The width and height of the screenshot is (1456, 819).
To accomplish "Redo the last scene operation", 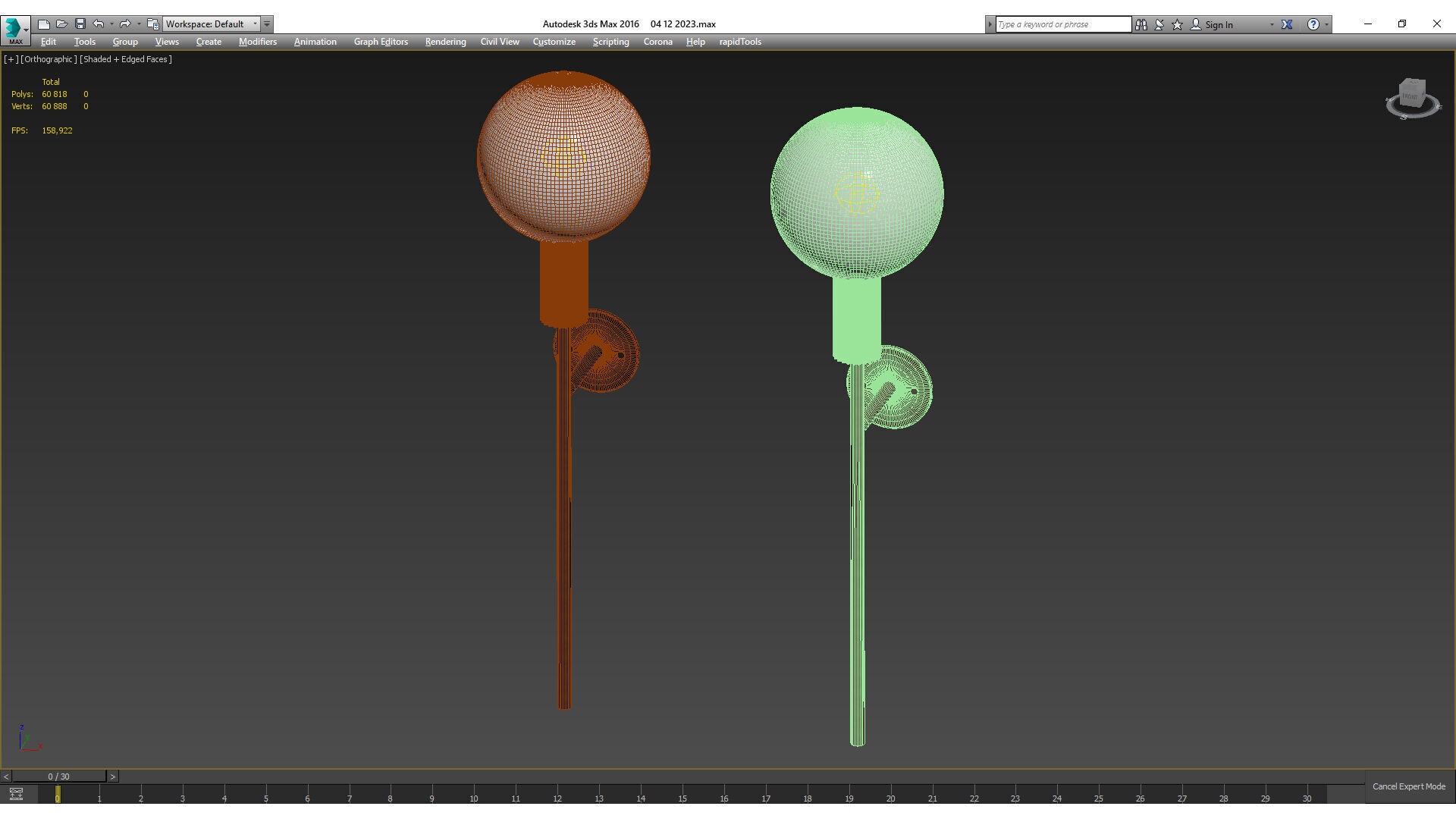I will [x=125, y=24].
